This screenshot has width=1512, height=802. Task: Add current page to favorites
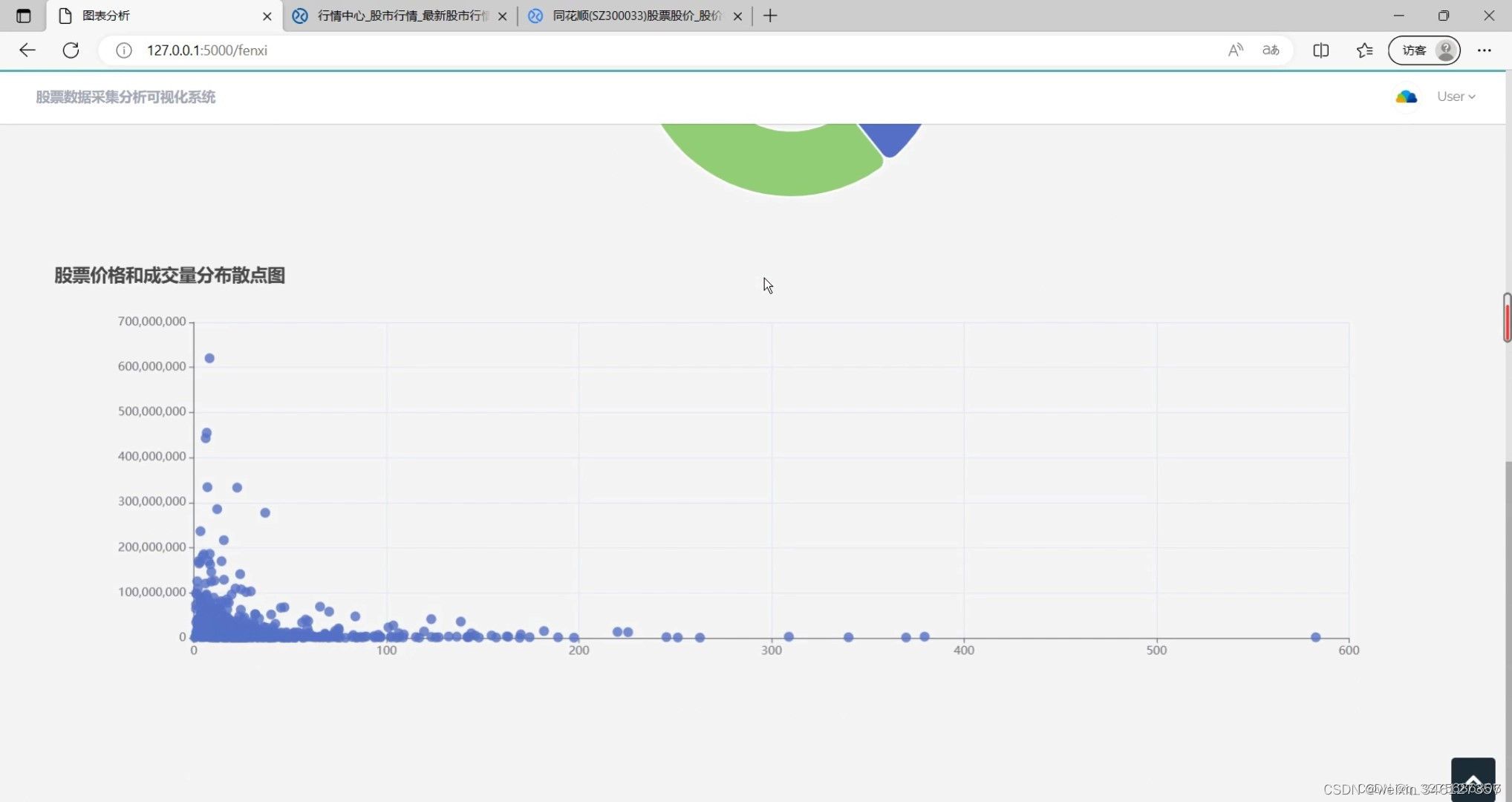pyautogui.click(x=1364, y=50)
